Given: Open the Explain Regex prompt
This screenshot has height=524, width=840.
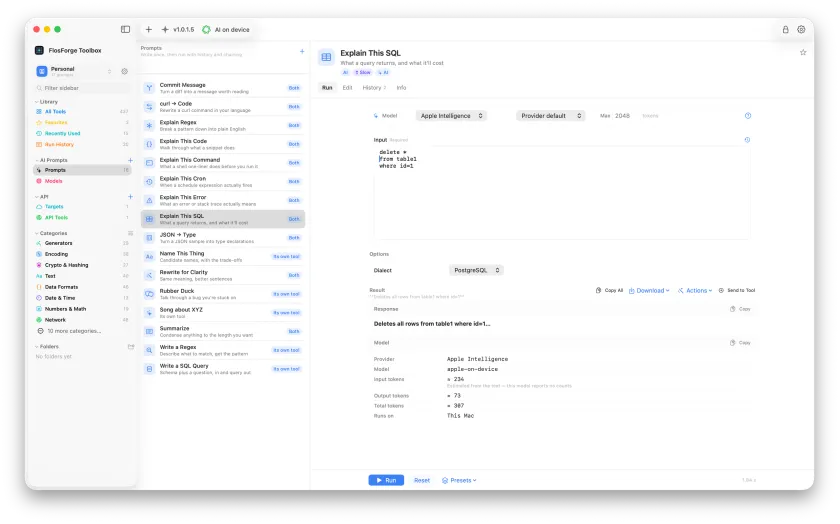Looking at the screenshot, I should click(x=223, y=125).
